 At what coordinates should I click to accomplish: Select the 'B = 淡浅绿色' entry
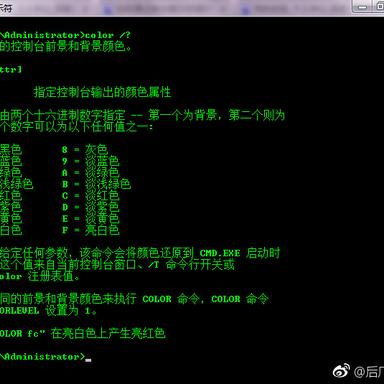pos(96,184)
